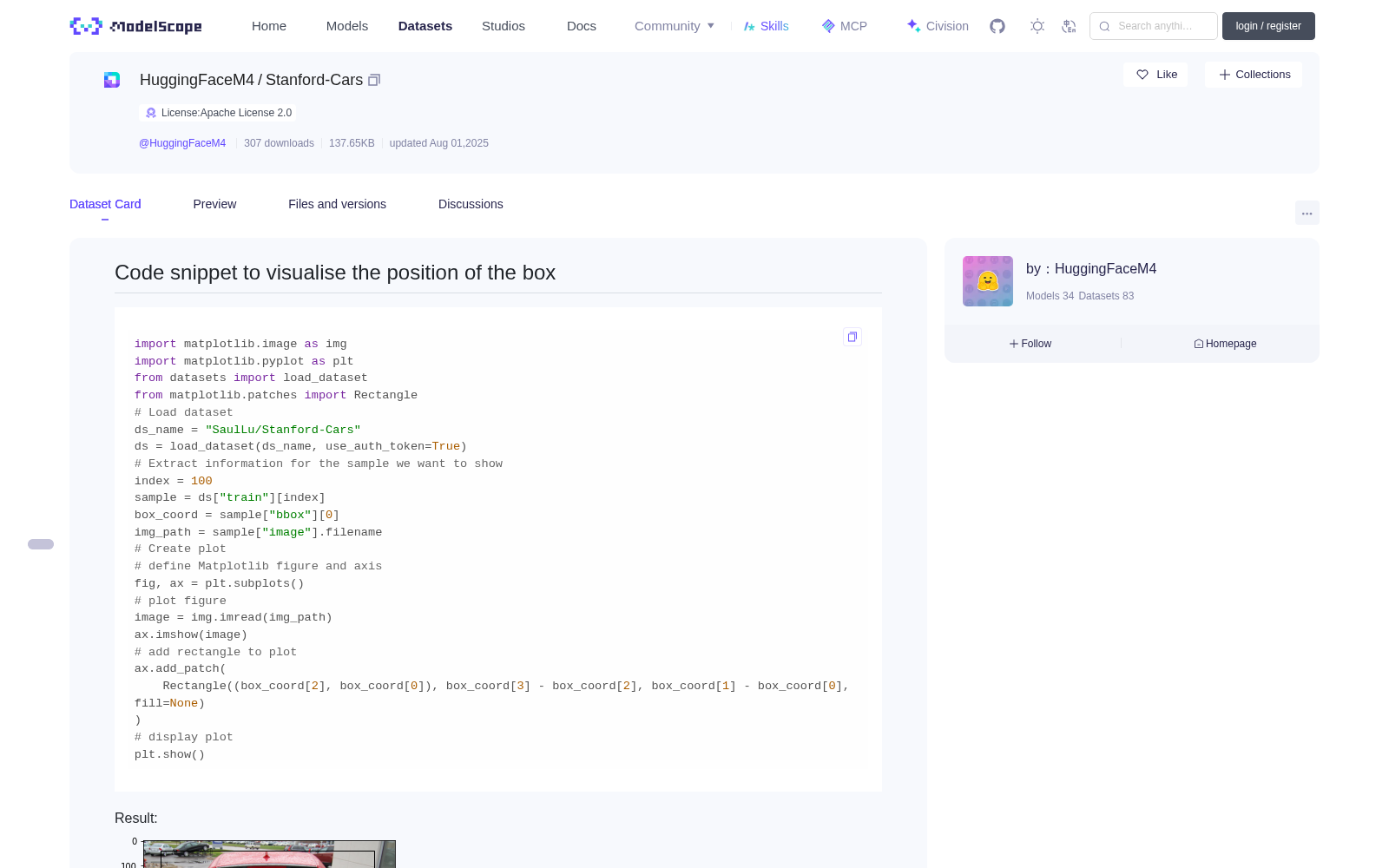Image resolution: width=1389 pixels, height=868 pixels.
Task: Open the GitHub icon link
Action: (x=997, y=26)
